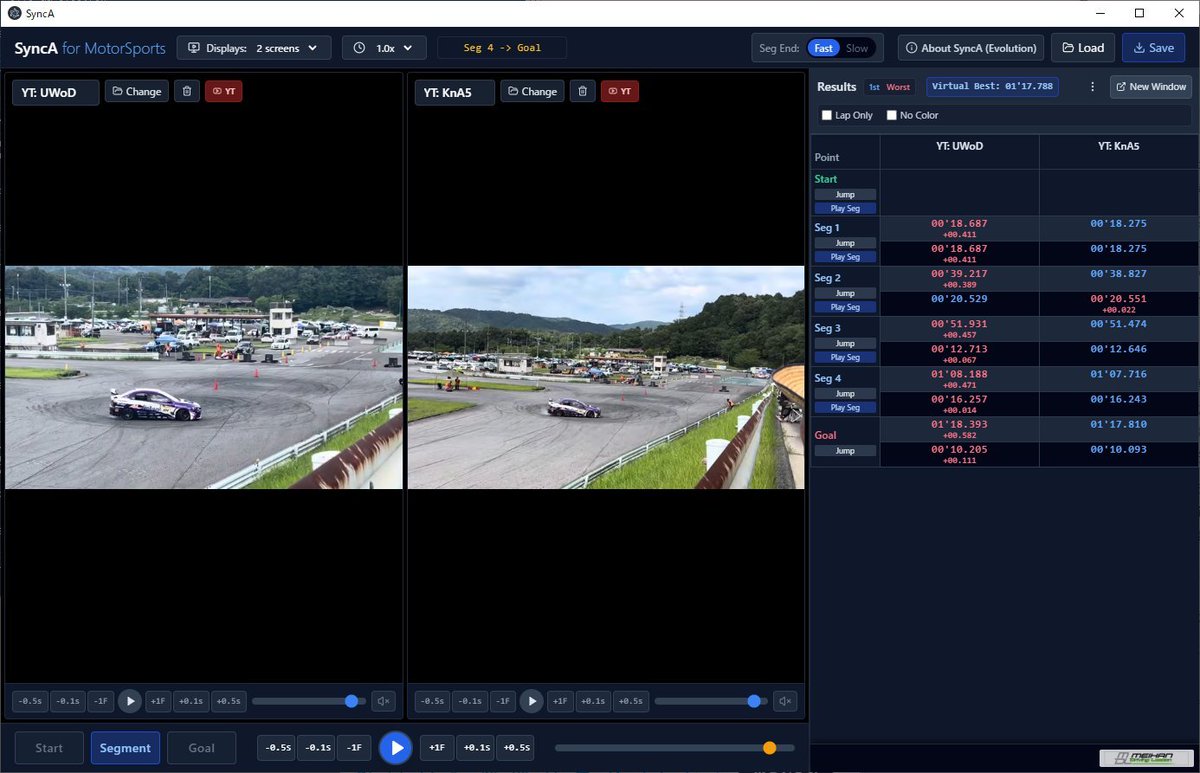Screen dimensions: 1200x773
Task: Jump to the Goal point
Action: click(845, 451)
